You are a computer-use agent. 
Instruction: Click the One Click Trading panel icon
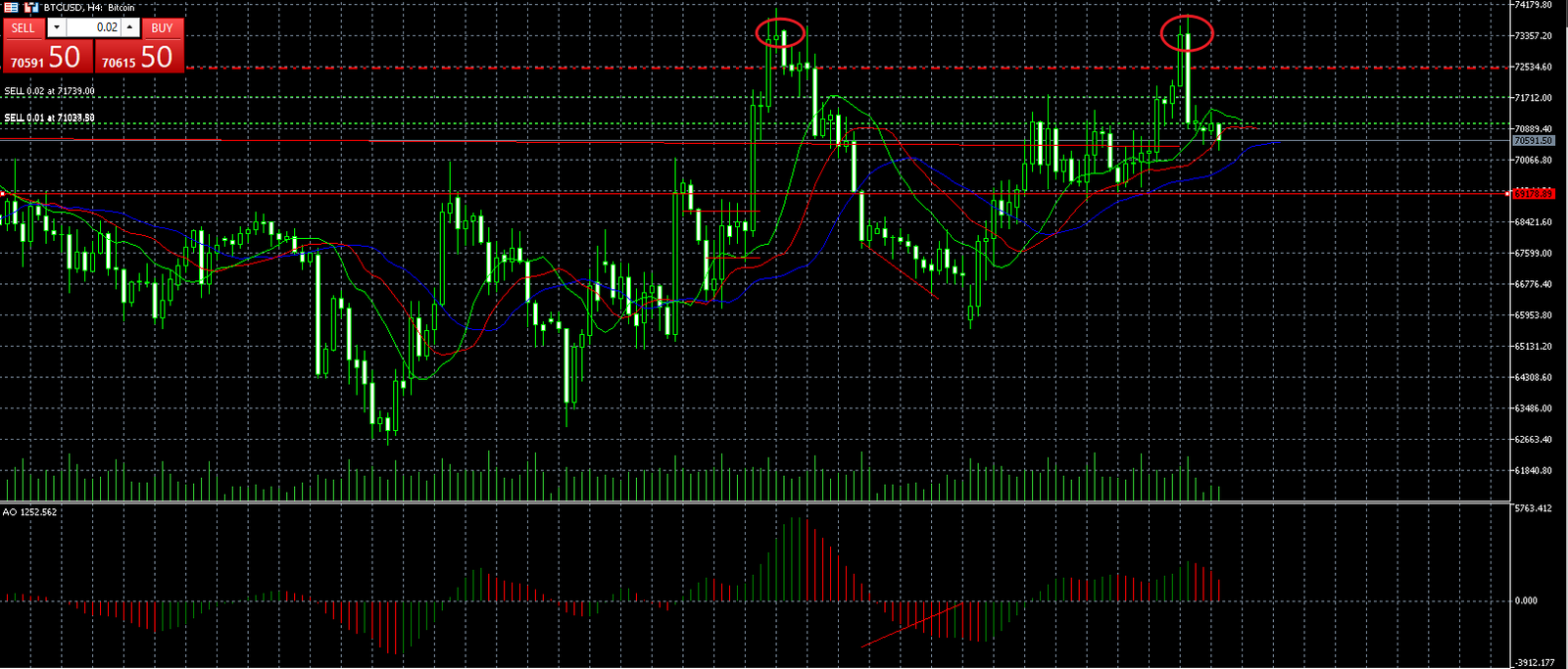pyautogui.click(x=30, y=7)
